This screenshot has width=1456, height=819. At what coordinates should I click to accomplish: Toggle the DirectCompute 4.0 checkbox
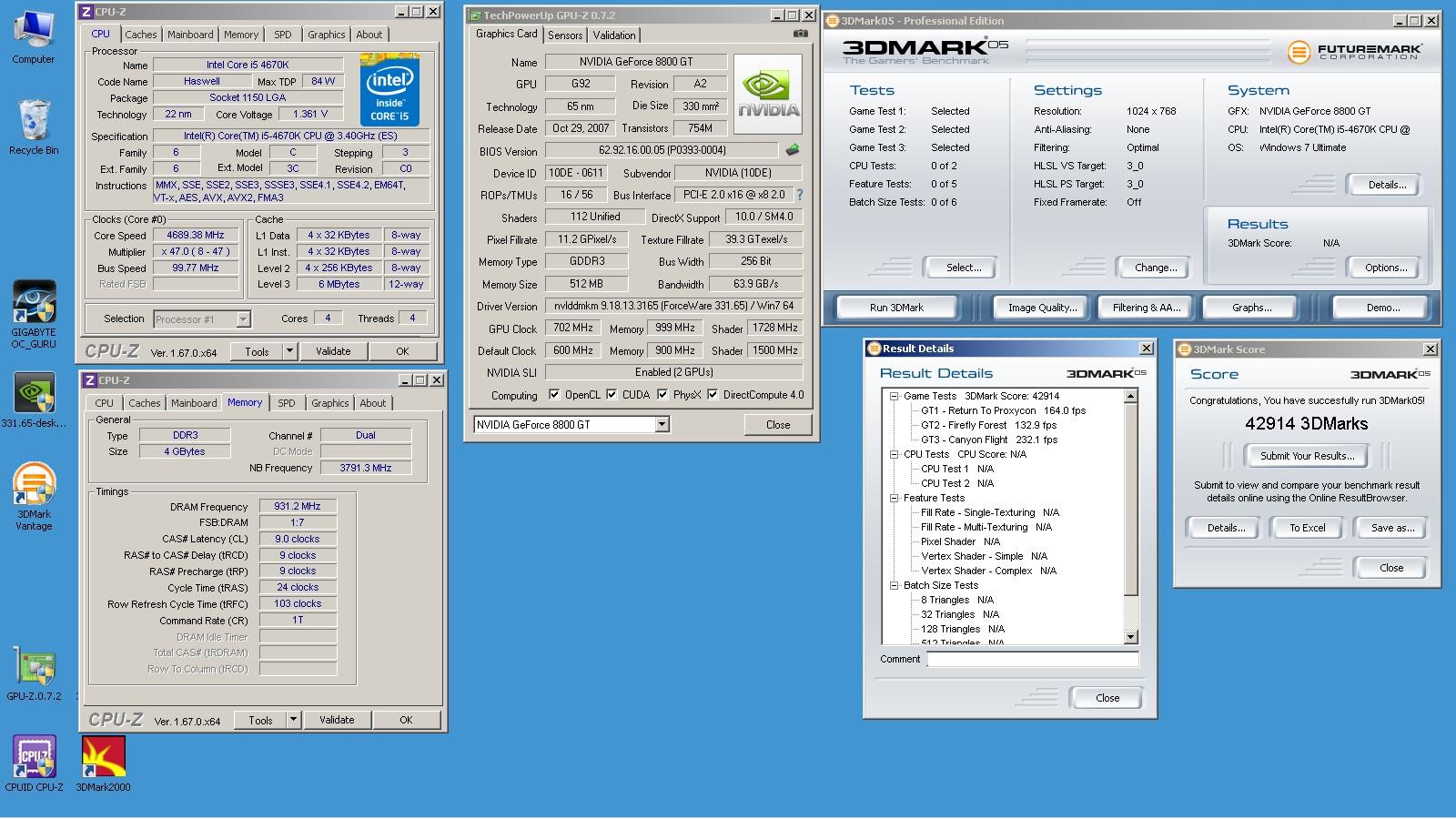[713, 395]
